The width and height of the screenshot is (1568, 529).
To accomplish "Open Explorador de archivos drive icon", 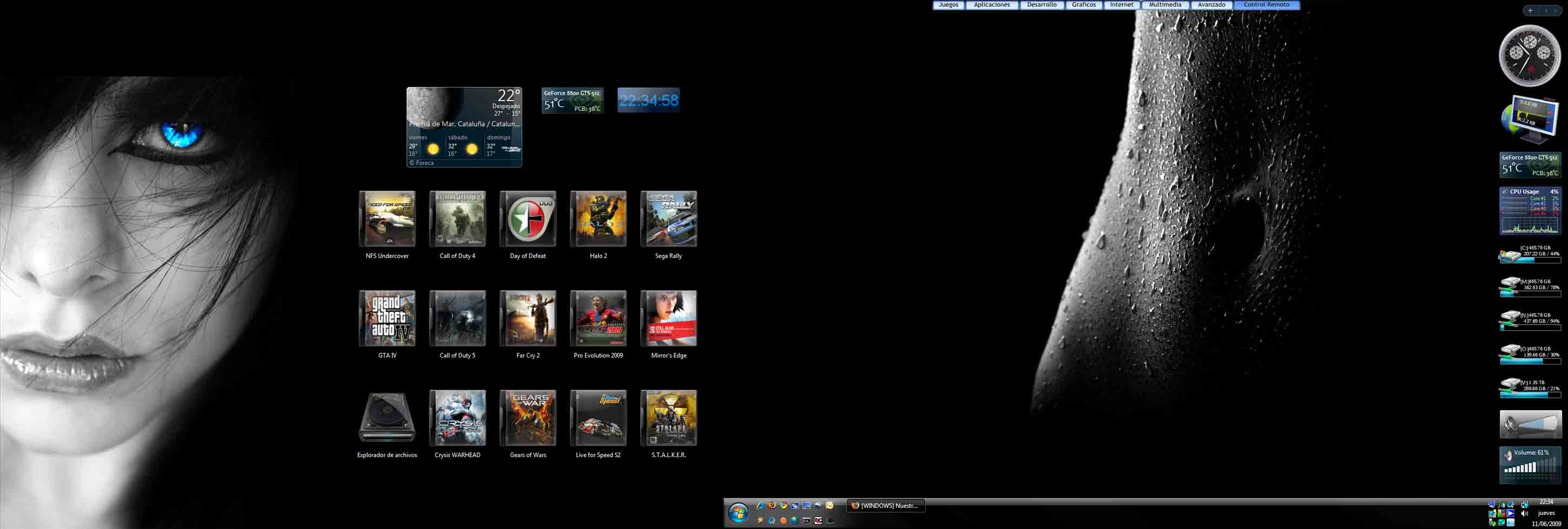I will [387, 418].
